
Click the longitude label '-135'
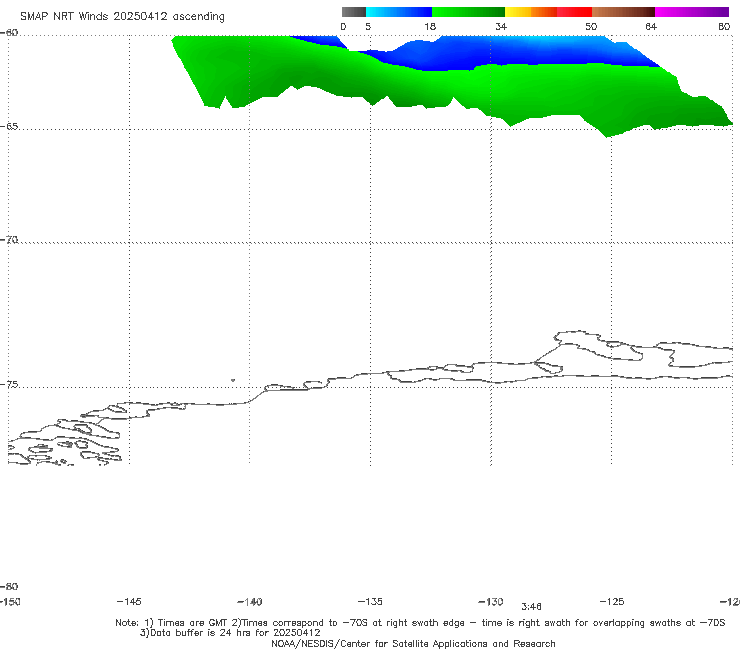370,602
